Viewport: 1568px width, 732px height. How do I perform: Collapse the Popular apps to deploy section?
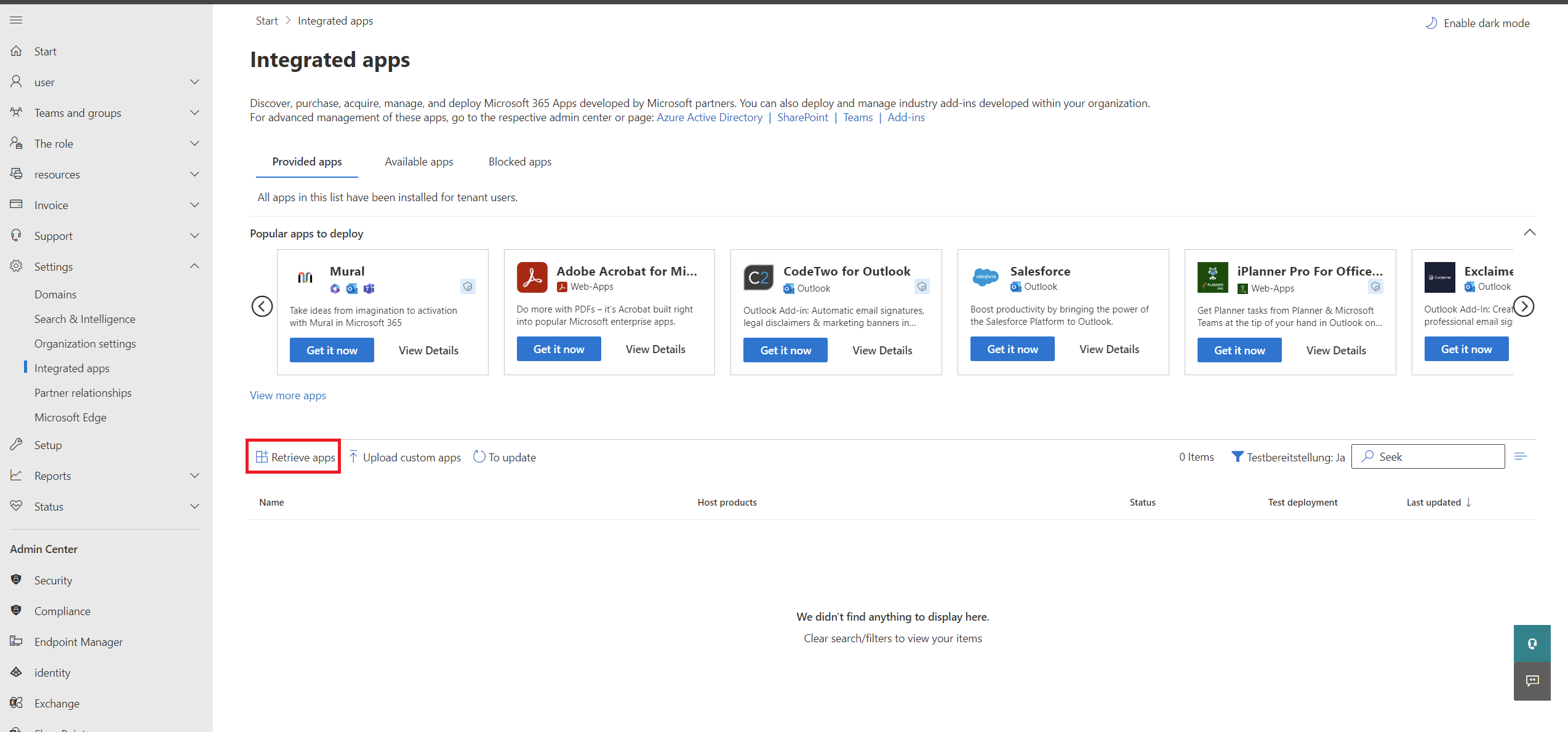tap(1529, 233)
